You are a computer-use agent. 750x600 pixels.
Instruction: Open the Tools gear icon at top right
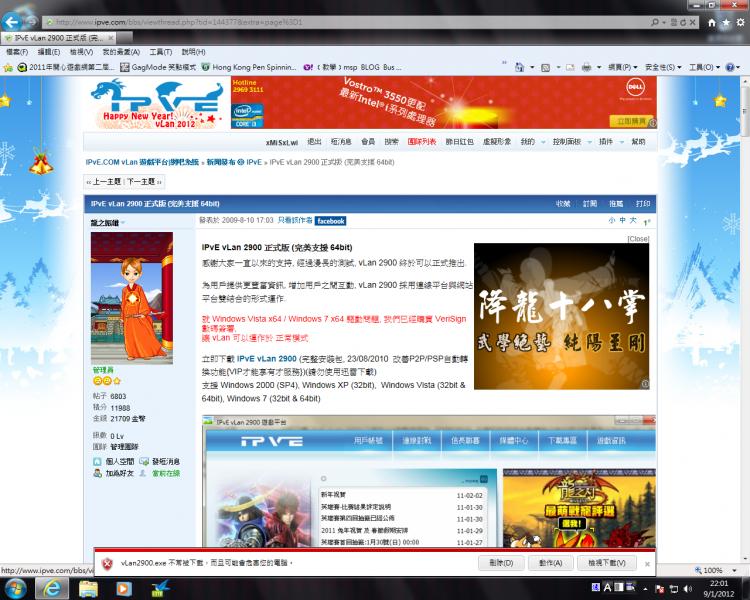[x=740, y=22]
